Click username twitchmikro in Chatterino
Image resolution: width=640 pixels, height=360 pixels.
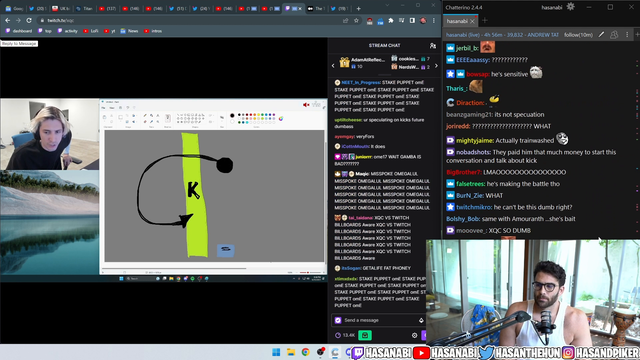click(473, 207)
